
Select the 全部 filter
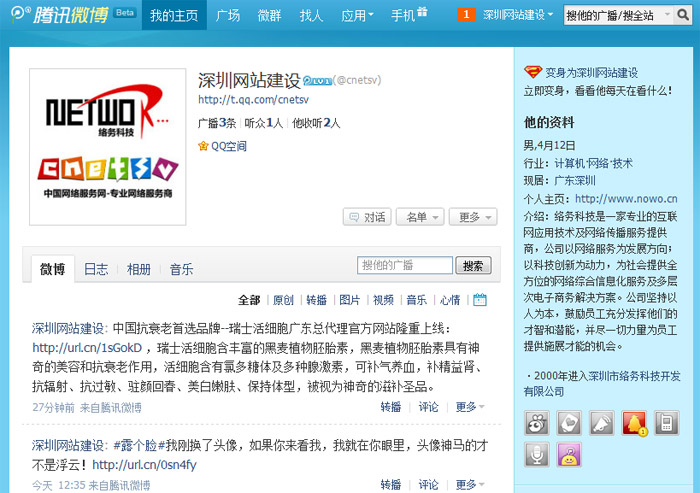(x=249, y=300)
